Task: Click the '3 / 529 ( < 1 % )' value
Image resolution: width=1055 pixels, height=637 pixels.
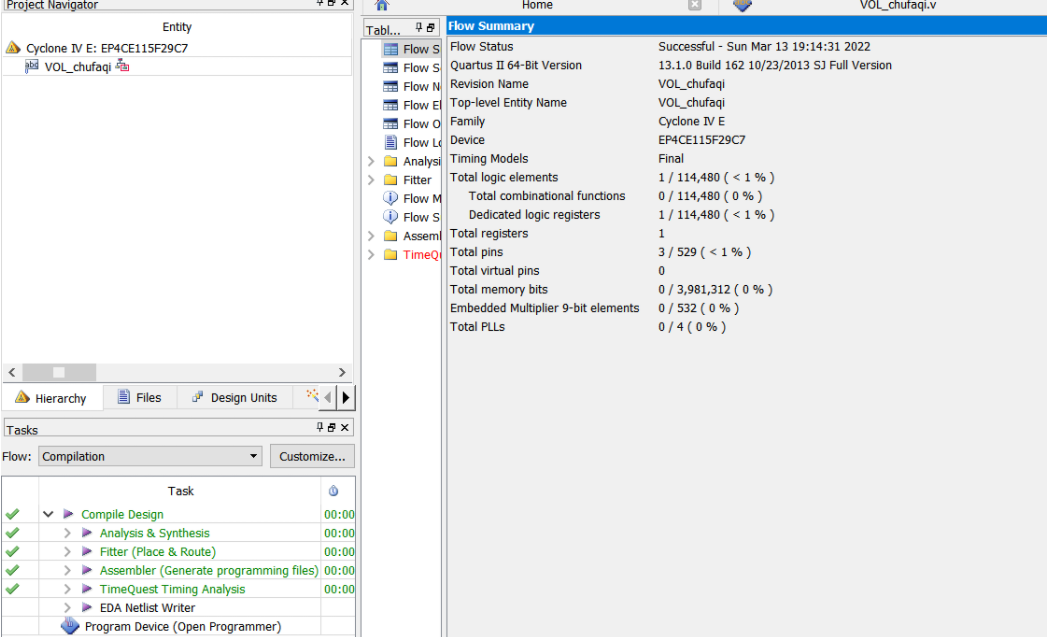Action: coord(704,252)
